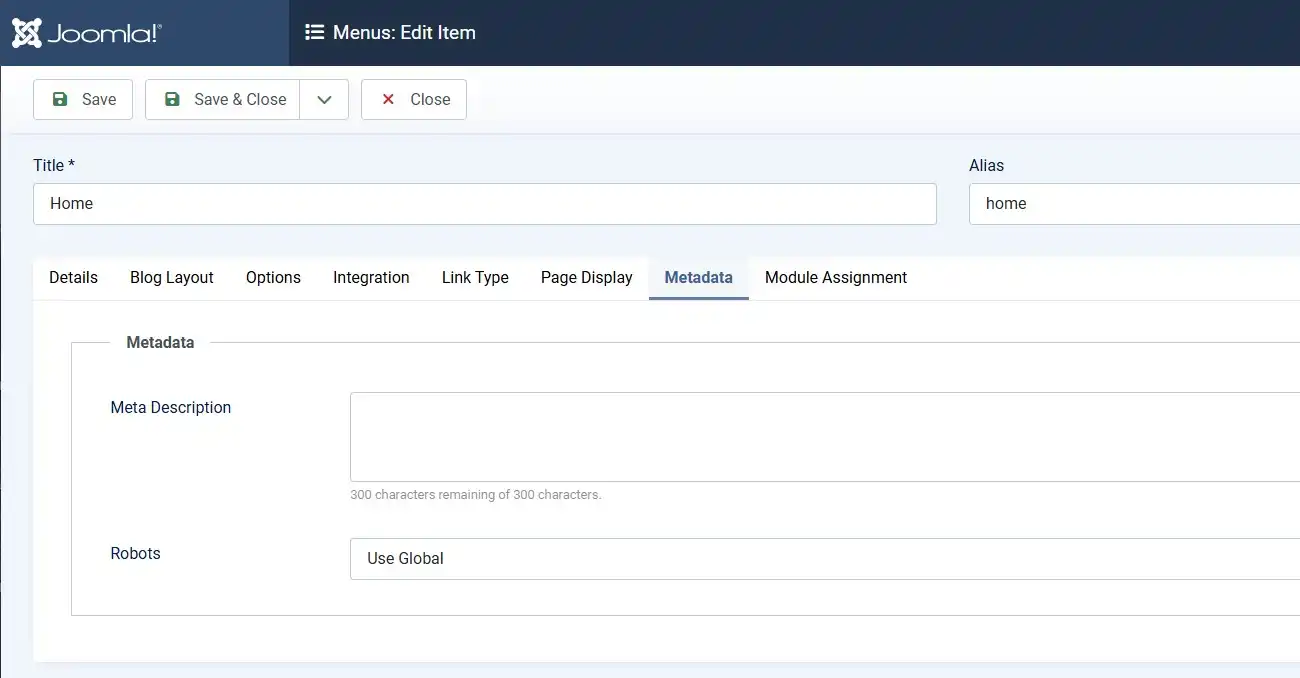Click the Save button

83,99
